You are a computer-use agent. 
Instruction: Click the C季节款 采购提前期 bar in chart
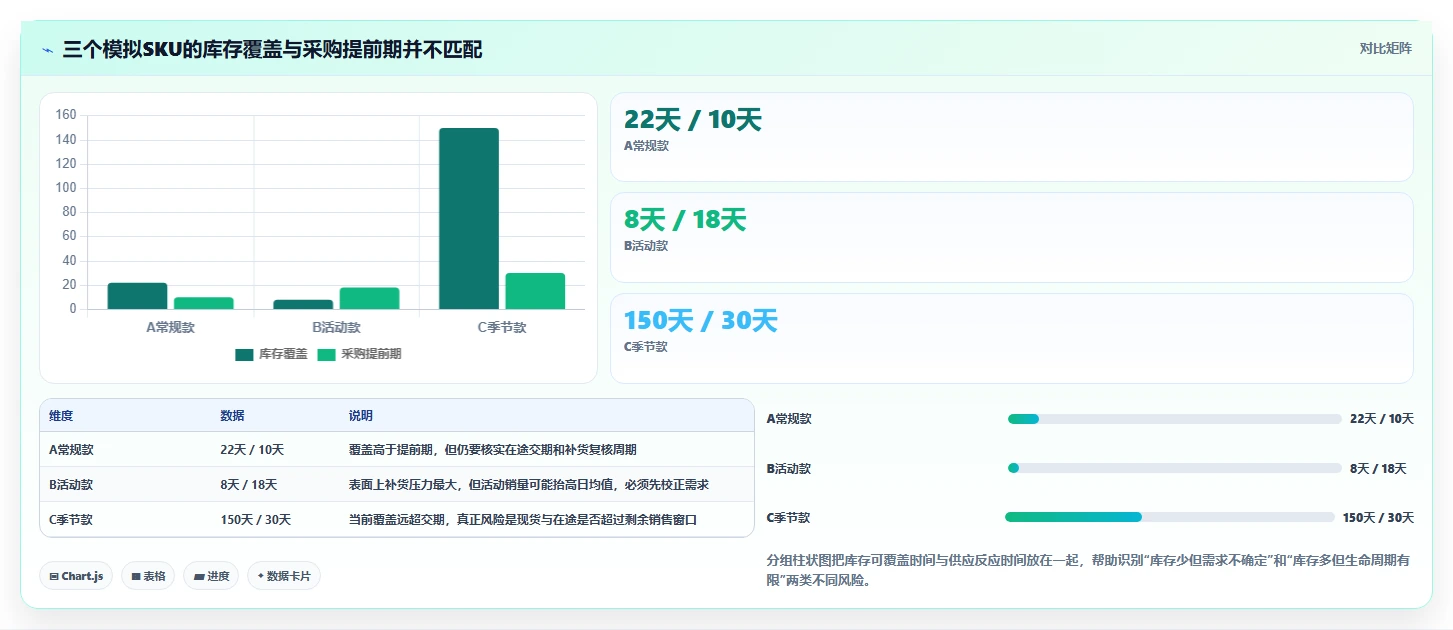click(535, 291)
